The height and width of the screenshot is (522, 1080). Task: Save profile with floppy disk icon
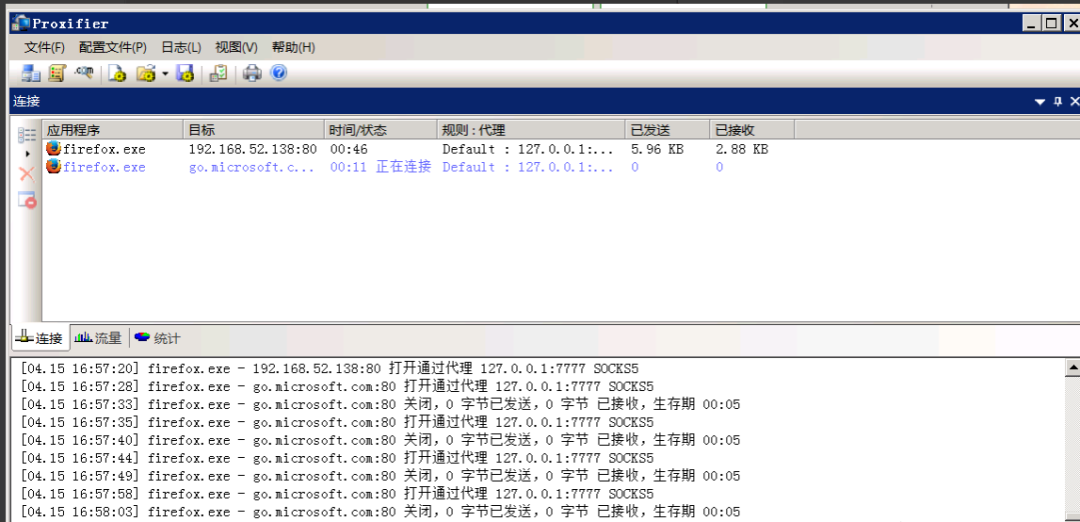(x=185, y=73)
